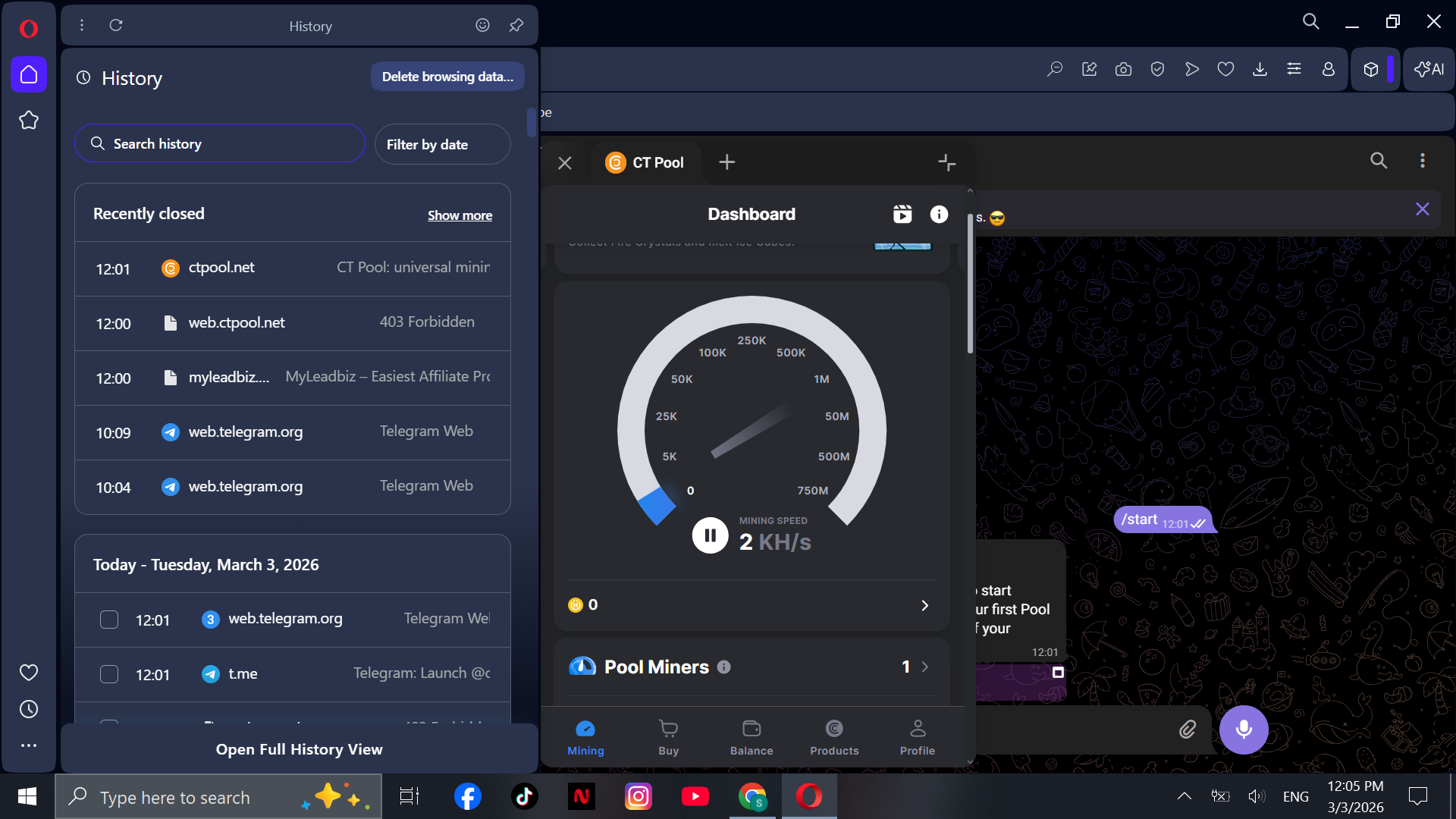
Task: Expand the Pool Miners chevron
Action: tap(924, 667)
